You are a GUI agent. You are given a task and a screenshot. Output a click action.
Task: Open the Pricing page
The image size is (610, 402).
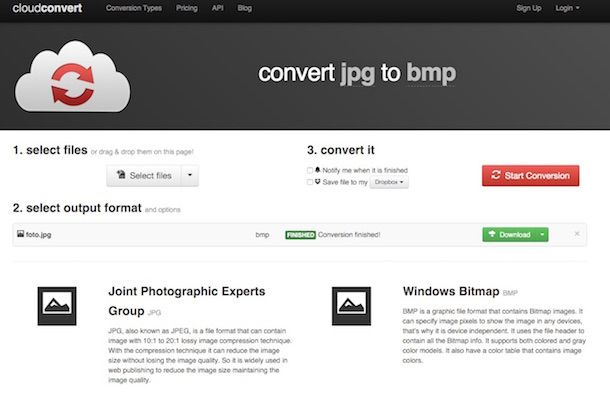(x=187, y=8)
